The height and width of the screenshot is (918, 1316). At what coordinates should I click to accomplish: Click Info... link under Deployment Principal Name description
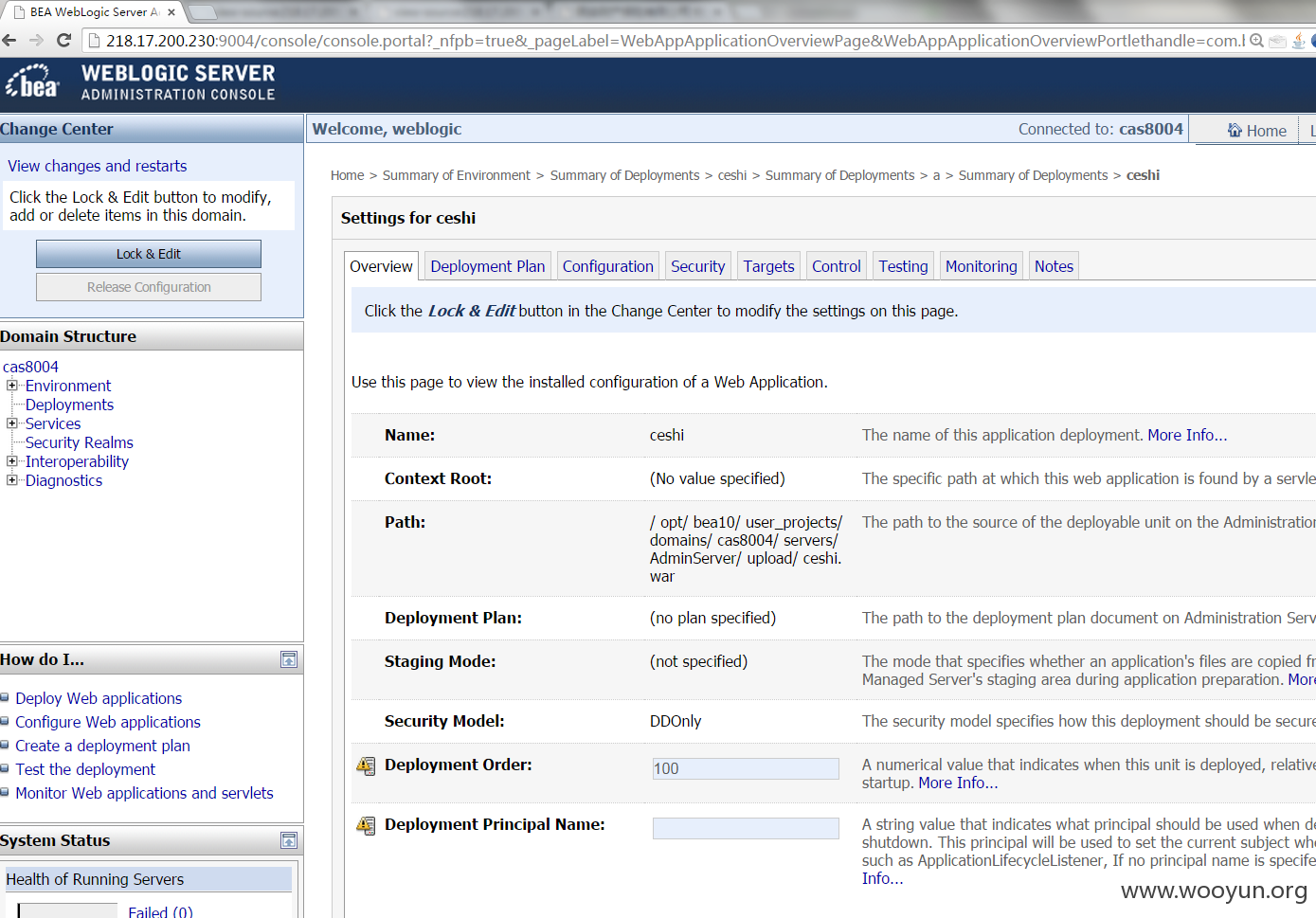[882, 878]
